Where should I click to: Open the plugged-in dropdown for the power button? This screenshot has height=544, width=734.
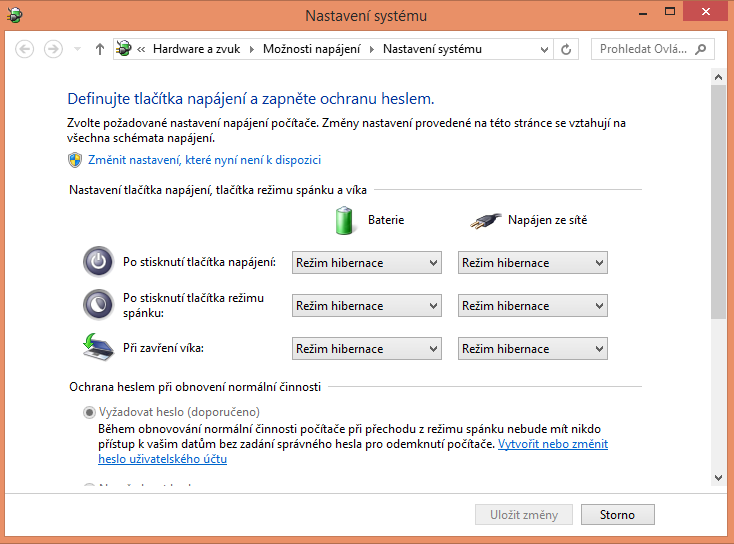coord(533,263)
